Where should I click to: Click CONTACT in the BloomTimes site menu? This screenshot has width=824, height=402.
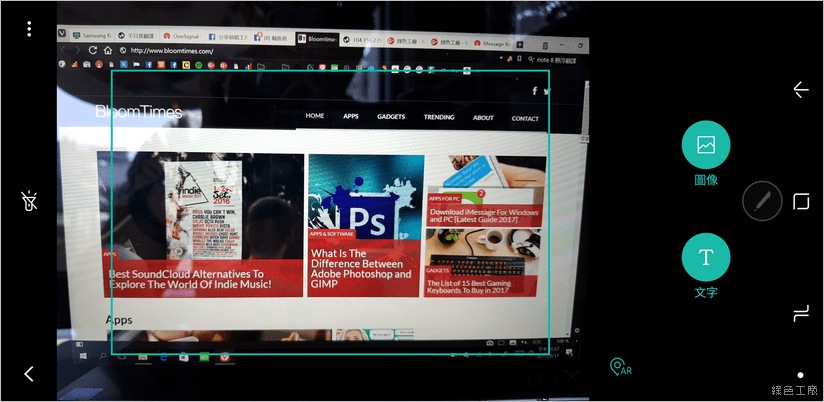click(x=525, y=119)
